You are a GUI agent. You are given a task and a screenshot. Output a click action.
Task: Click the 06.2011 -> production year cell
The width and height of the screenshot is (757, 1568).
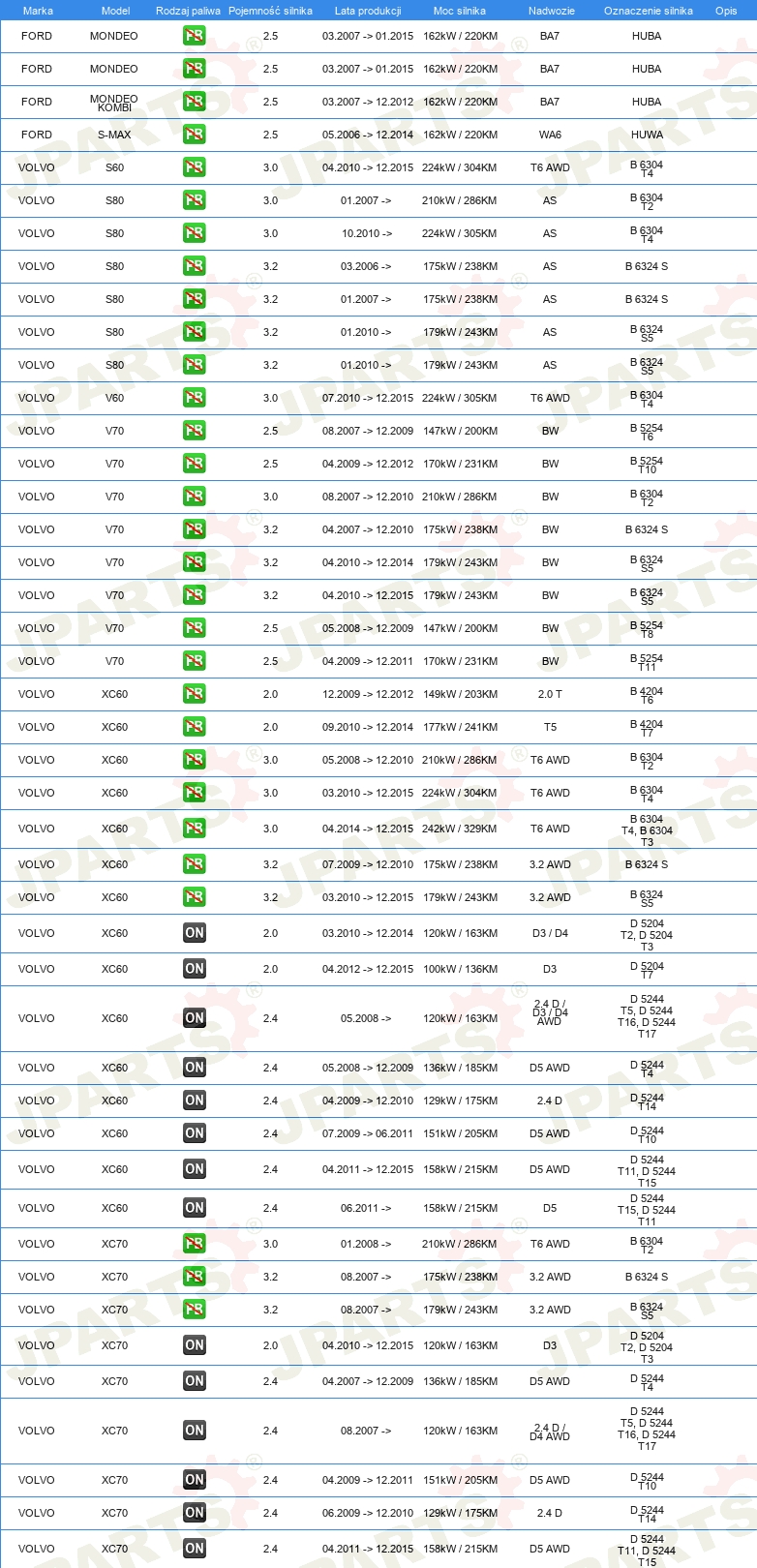tap(366, 1208)
